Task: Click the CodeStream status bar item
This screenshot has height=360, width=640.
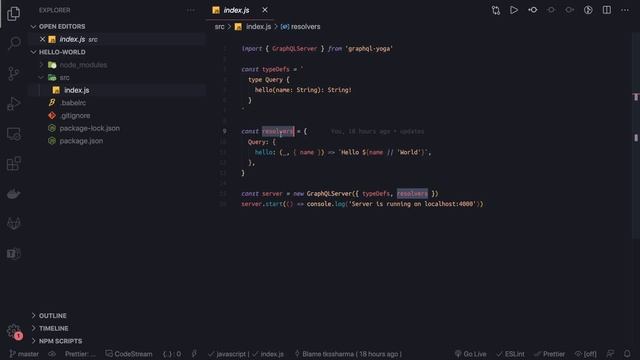Action: 129,354
